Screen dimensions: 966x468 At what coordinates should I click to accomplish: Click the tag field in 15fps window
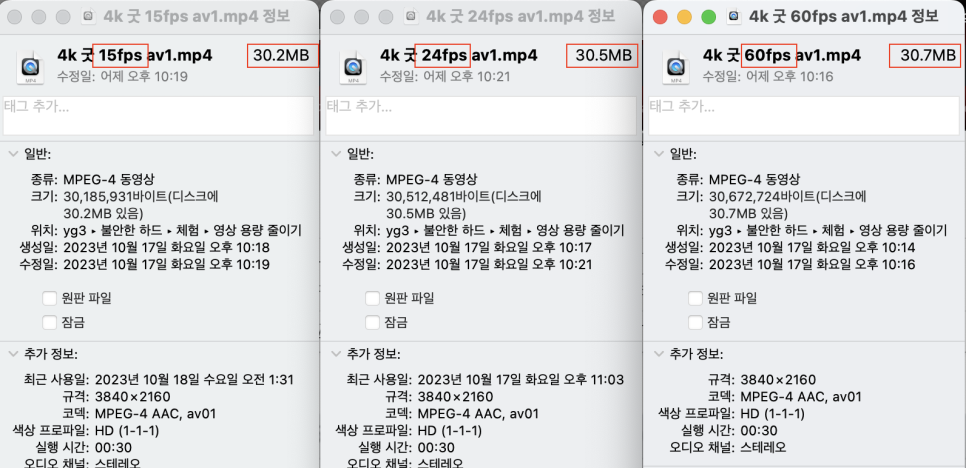pyautogui.click(x=158, y=115)
